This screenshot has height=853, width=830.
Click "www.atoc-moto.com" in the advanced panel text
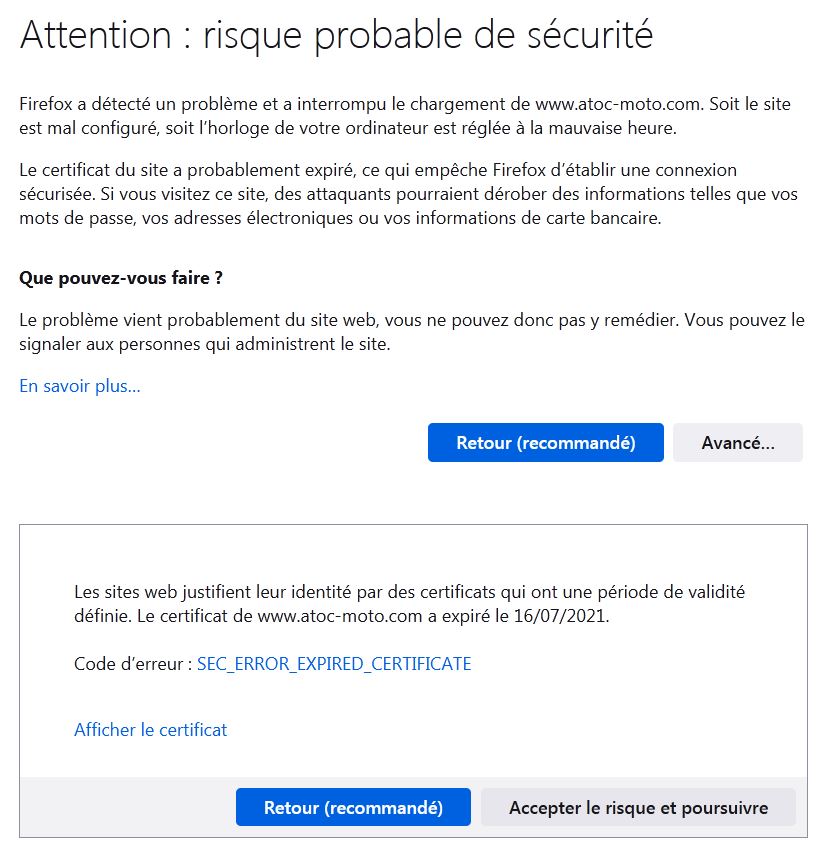click(340, 617)
